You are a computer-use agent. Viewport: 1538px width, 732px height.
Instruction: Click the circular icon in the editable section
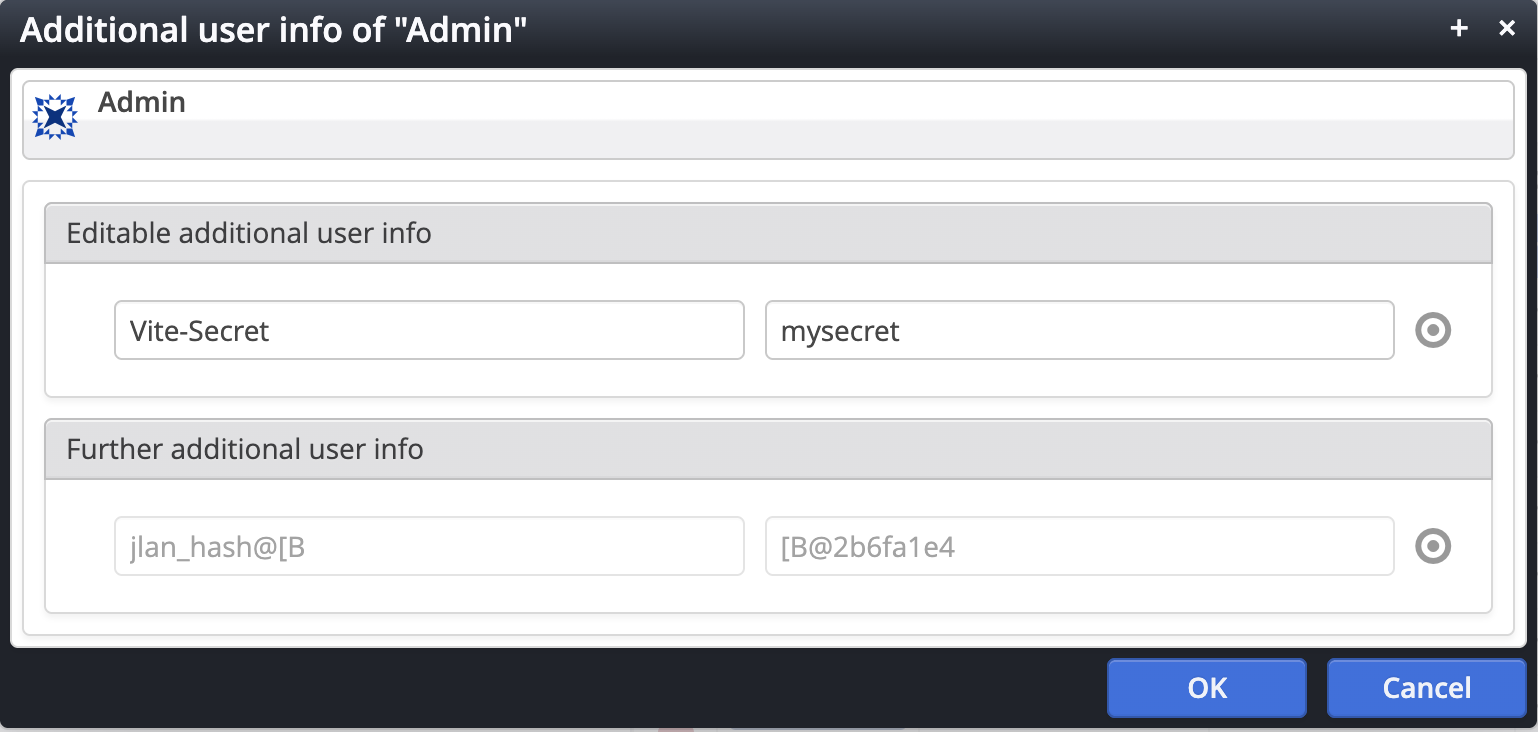point(1433,330)
